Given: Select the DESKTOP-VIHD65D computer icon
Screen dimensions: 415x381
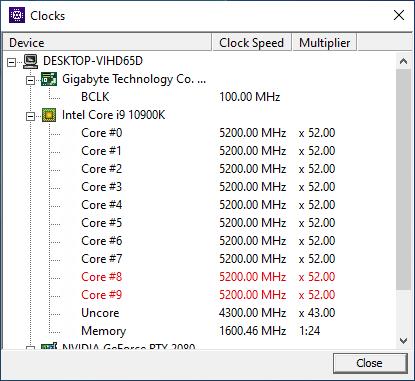Looking at the screenshot, I should [x=31, y=61].
